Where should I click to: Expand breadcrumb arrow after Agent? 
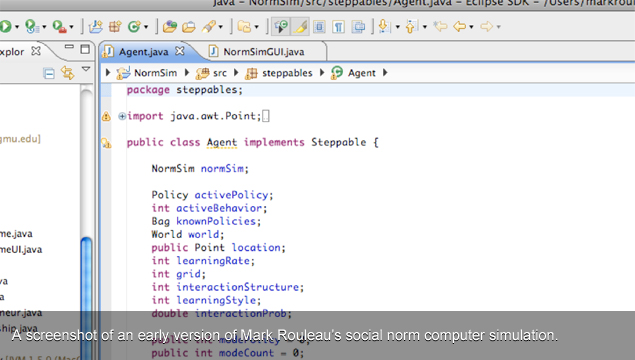385,72
